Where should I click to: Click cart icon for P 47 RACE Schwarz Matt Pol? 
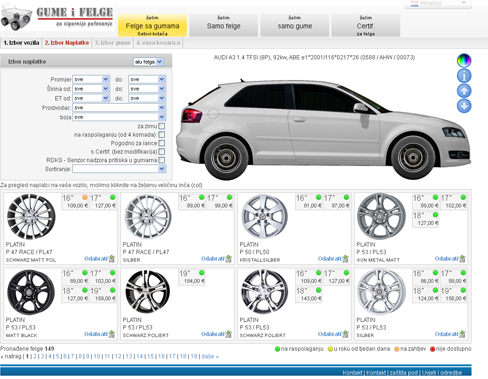[x=112, y=259]
